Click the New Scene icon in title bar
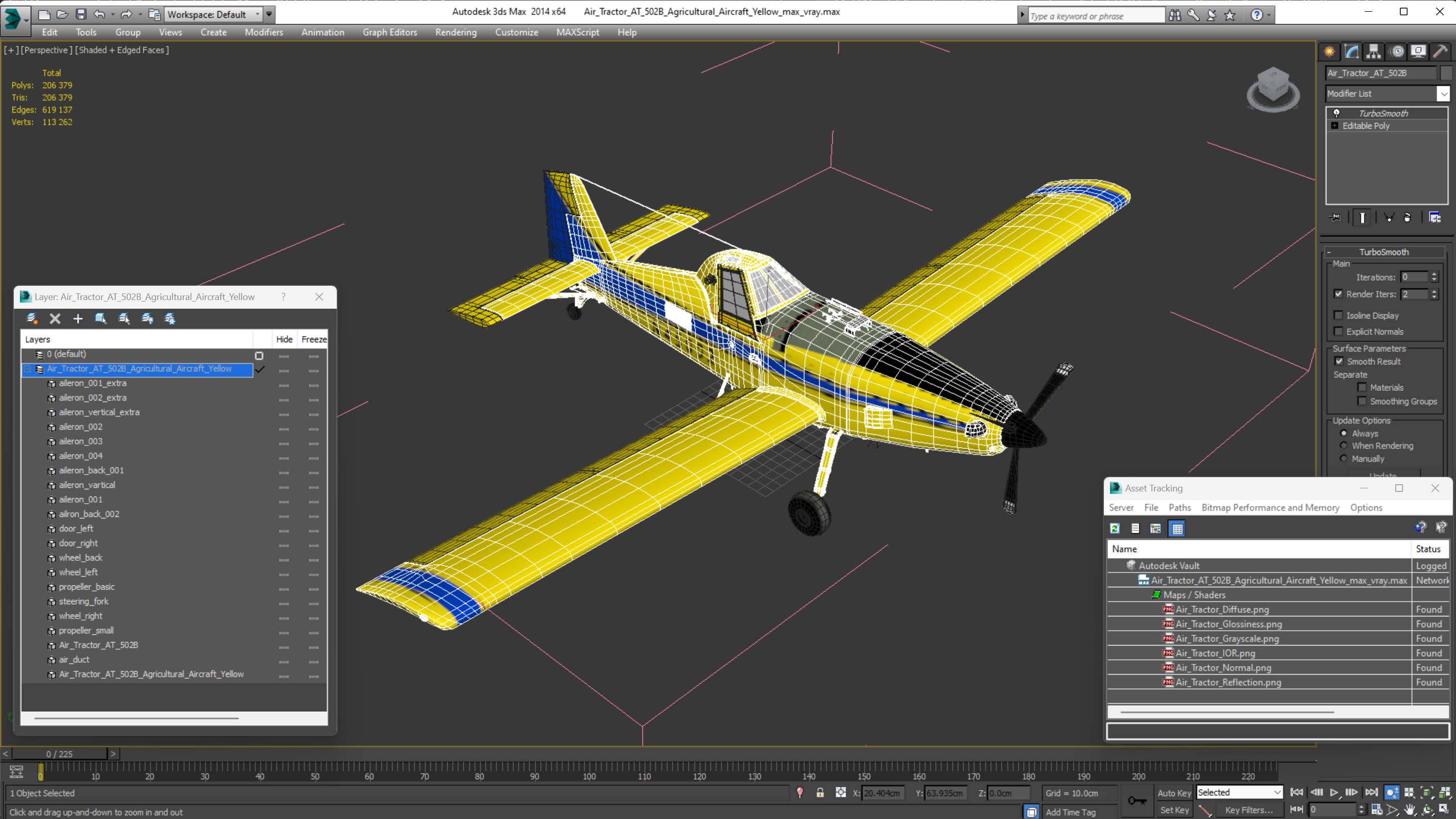 pos(43,14)
